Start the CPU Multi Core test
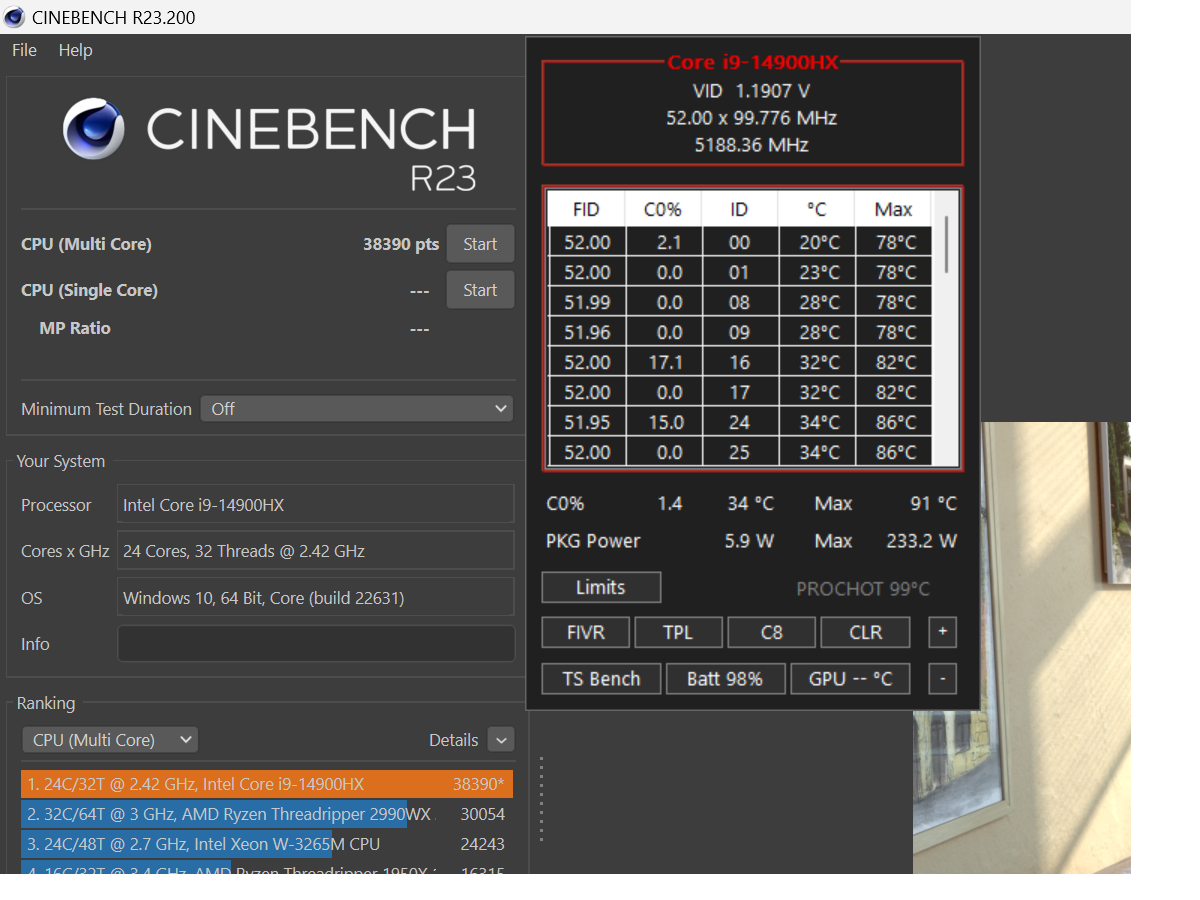Screen dimensions: 1200x900 click(x=480, y=244)
